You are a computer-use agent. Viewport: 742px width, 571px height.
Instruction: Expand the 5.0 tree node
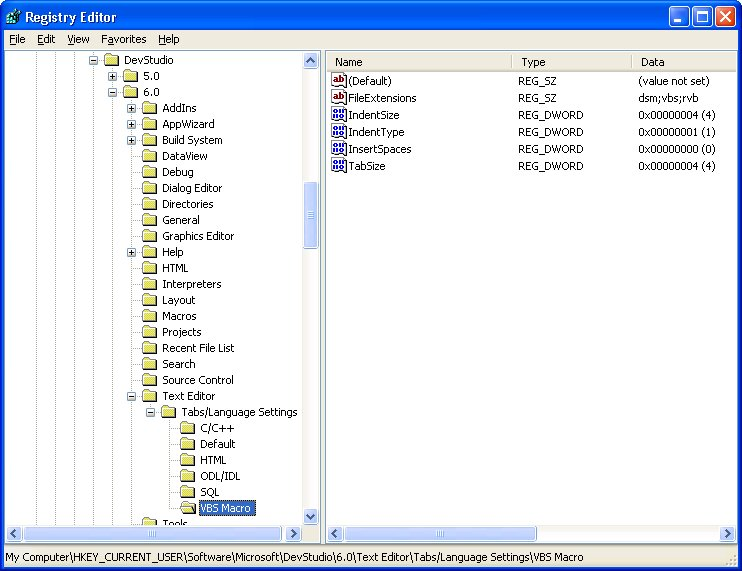coord(112,76)
